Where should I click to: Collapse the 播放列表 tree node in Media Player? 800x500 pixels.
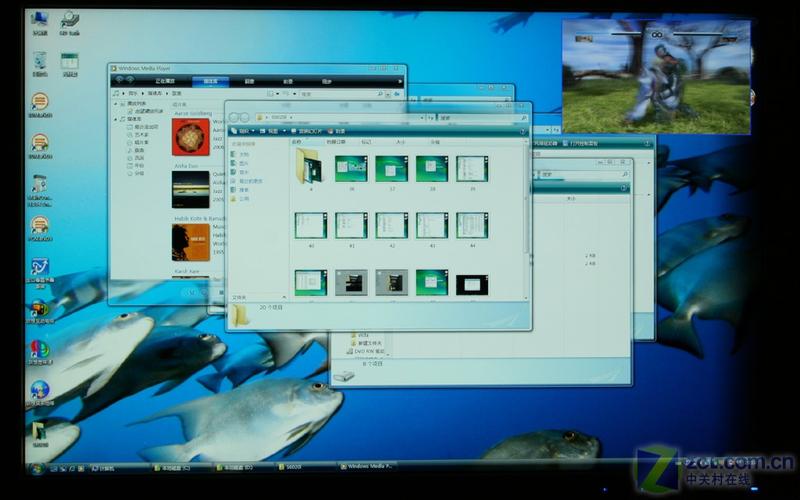(116, 104)
